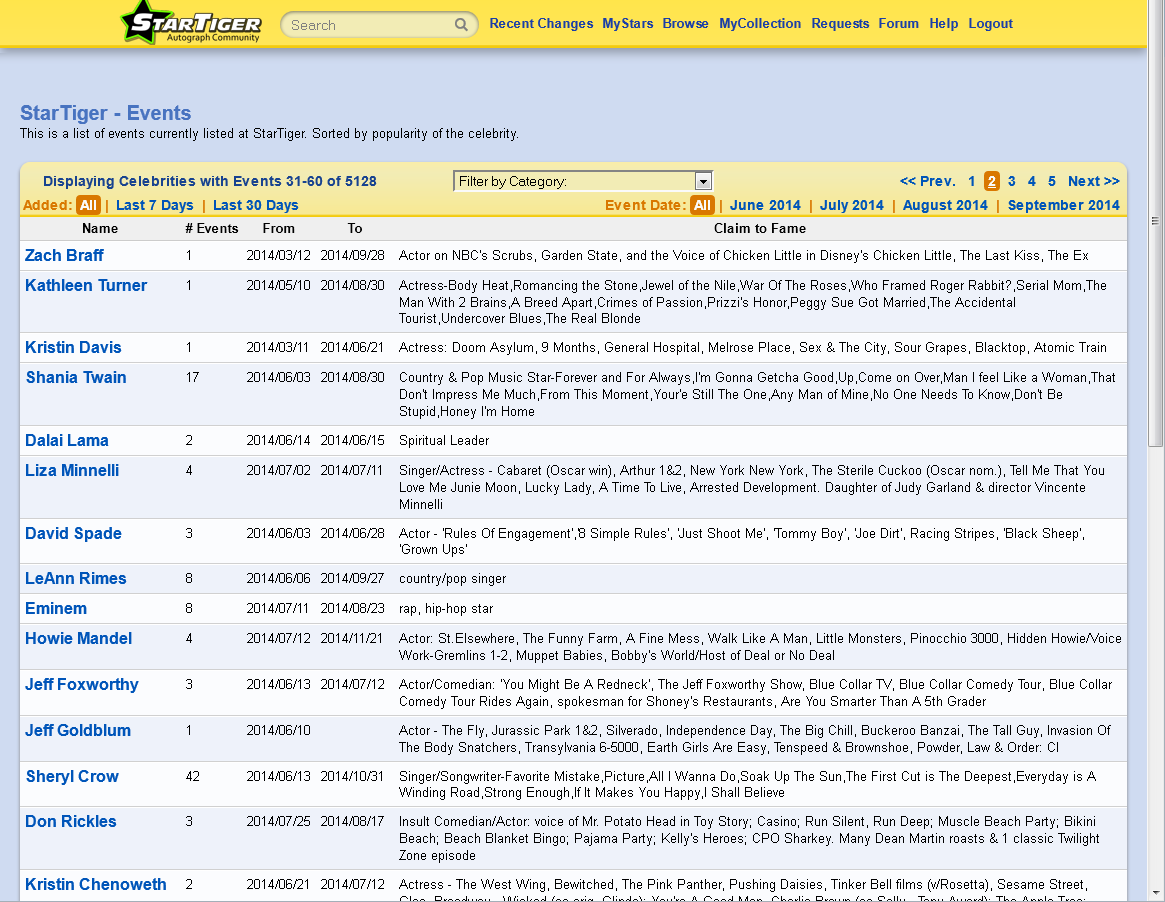Open Eminem's profile
Viewport: 1165px width, 902px height.
[56, 609]
